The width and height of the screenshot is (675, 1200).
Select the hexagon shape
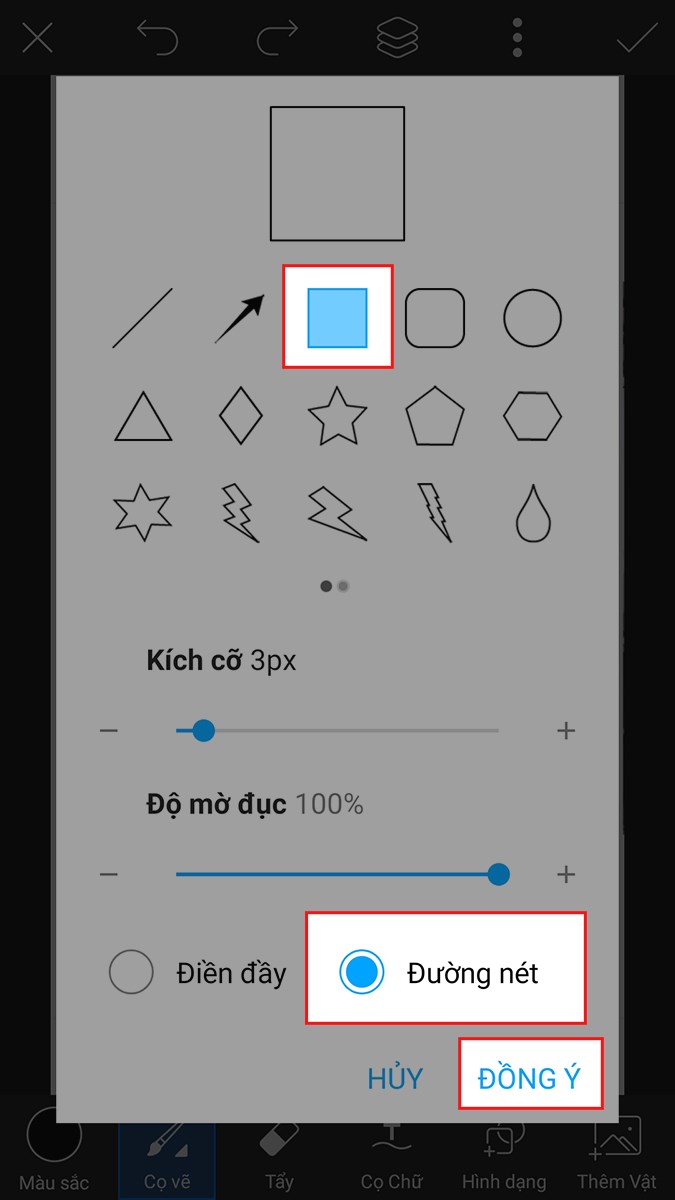coord(532,416)
